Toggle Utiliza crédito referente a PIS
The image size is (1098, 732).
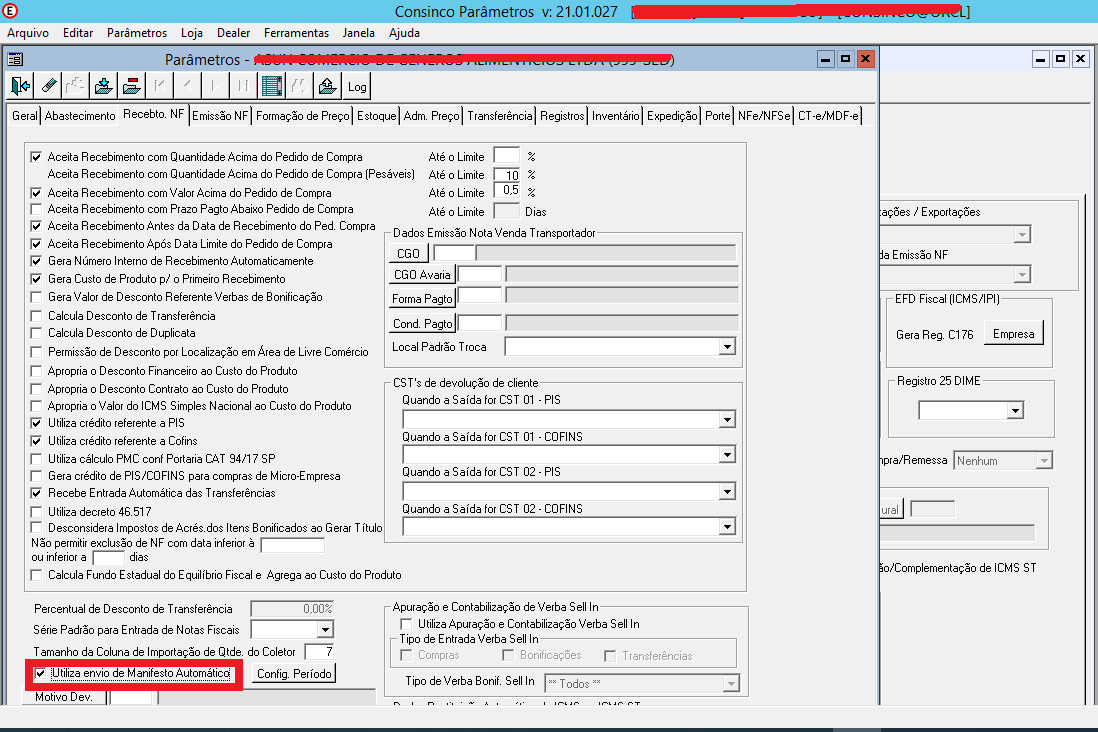pyautogui.click(x=36, y=423)
